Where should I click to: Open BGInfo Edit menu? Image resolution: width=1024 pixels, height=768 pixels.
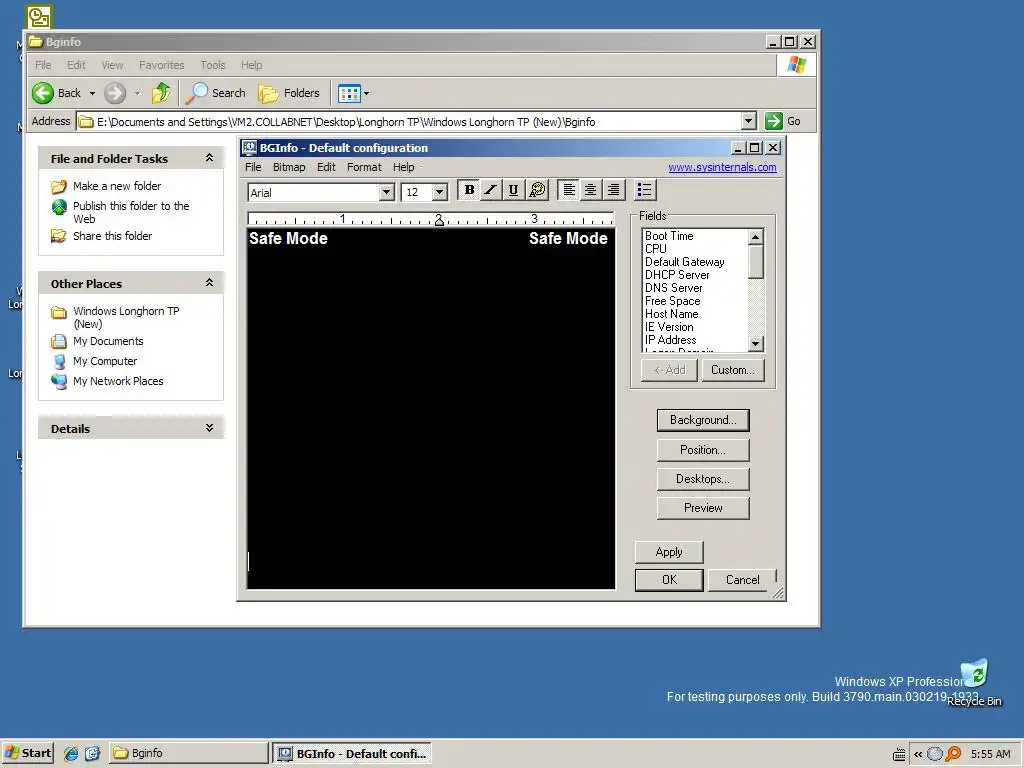point(326,167)
